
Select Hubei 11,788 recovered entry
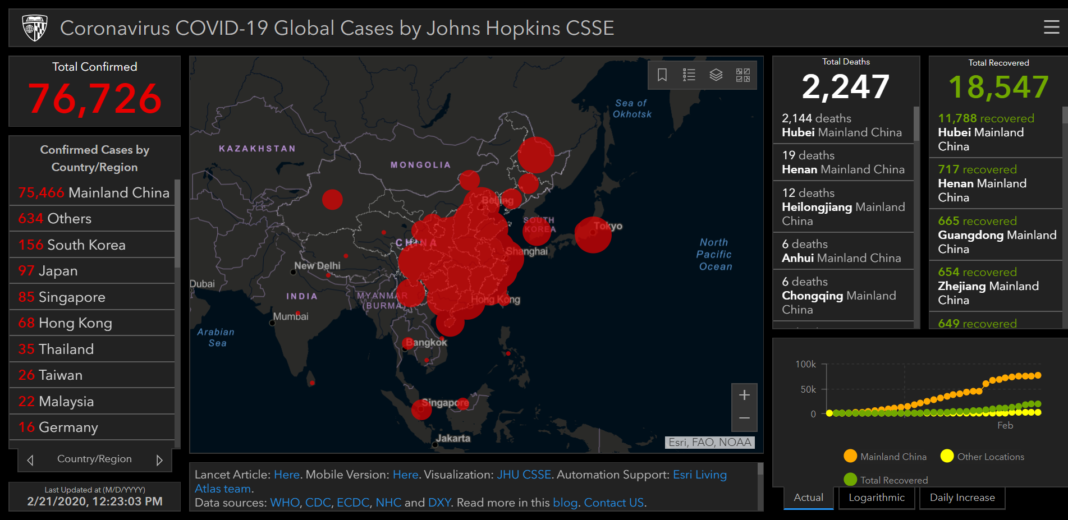click(996, 132)
